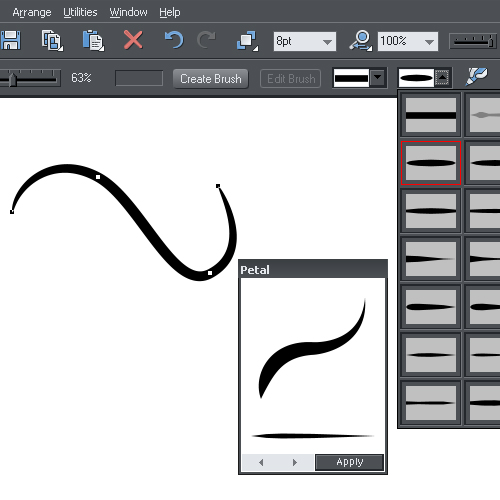
Task: Click Apply in the Petal preview
Action: click(x=349, y=462)
